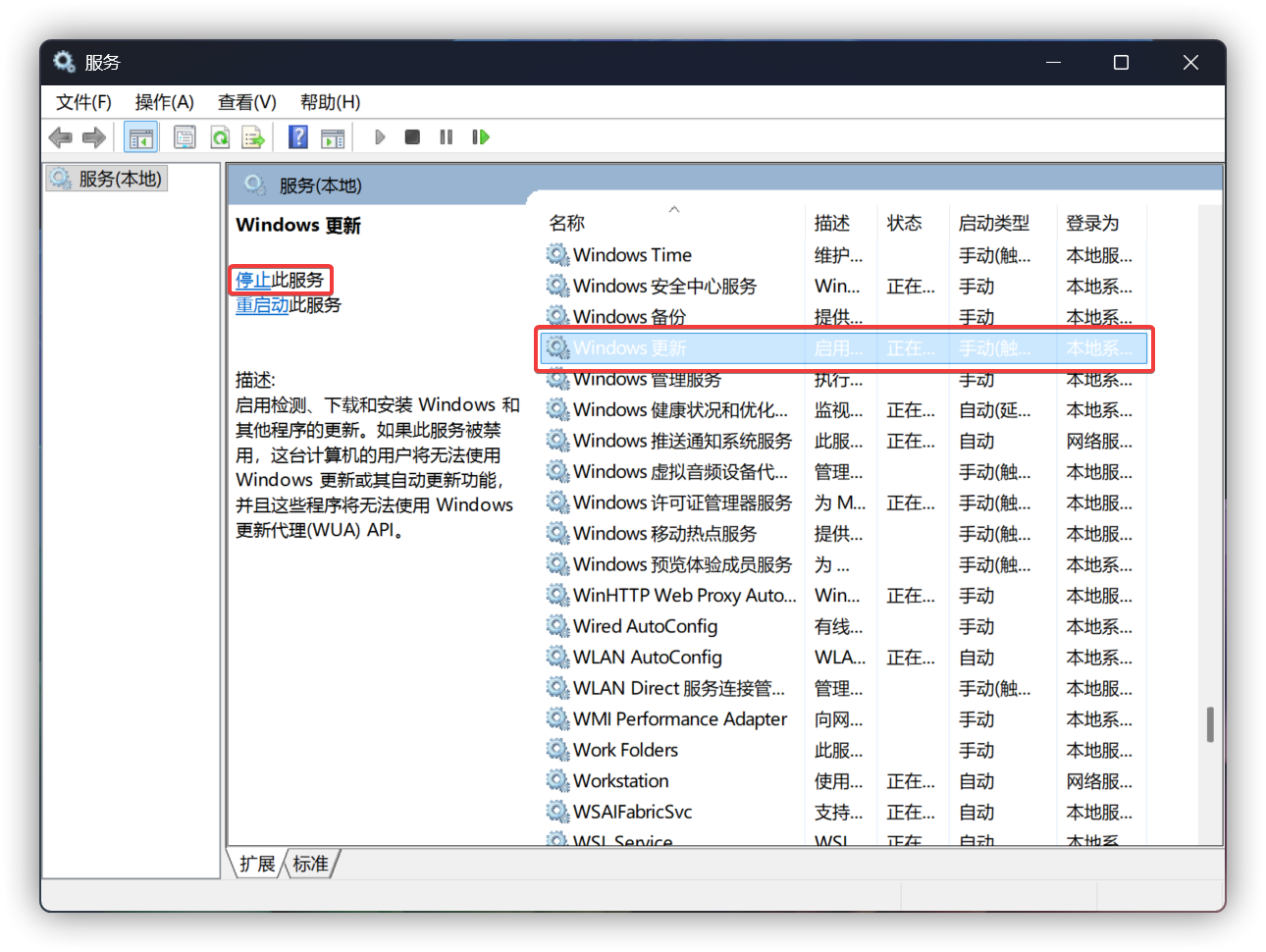Select the Work Folders service name
Viewport: 1266px width, 952px height.
click(625, 750)
